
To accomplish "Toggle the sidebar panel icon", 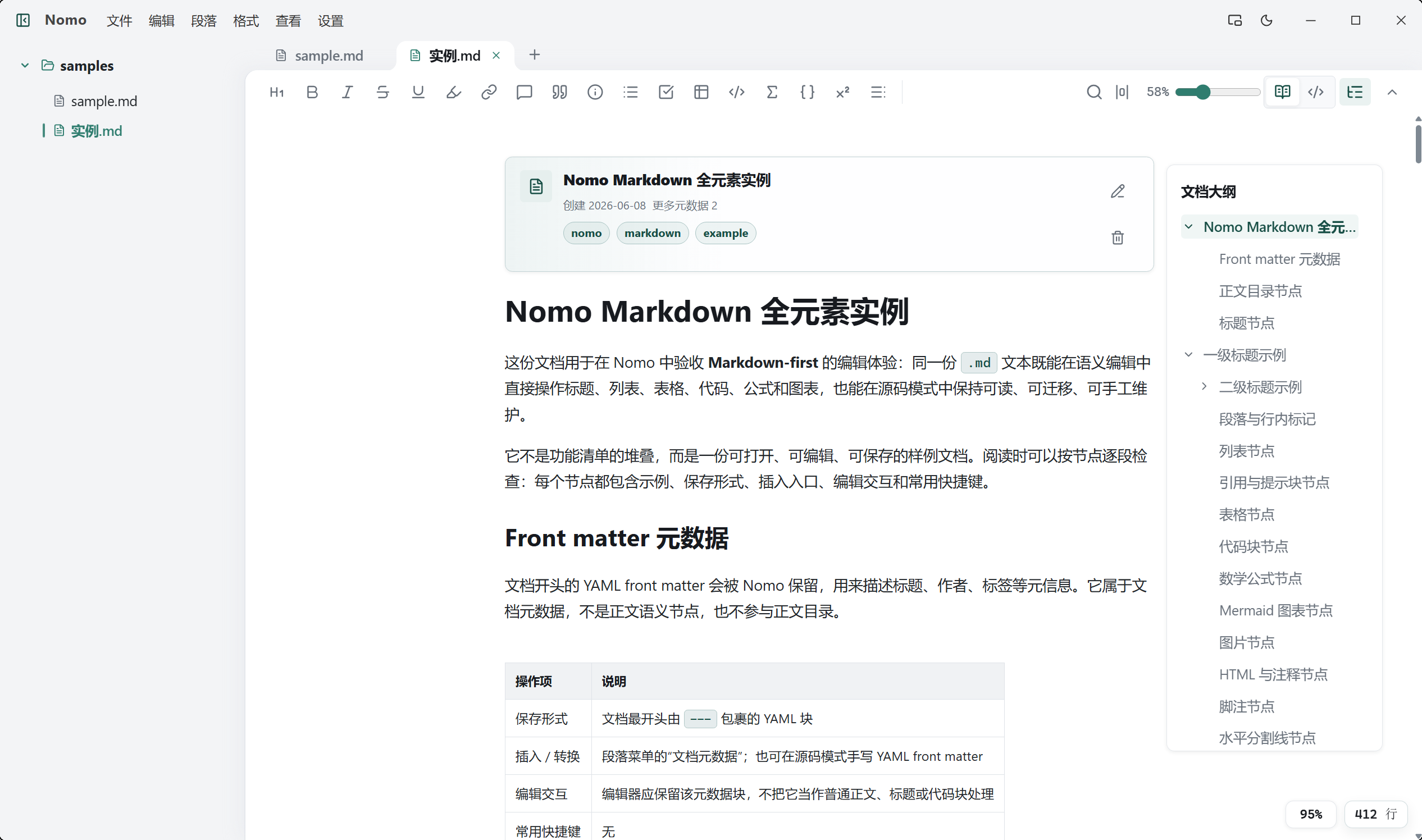I will coord(23,20).
